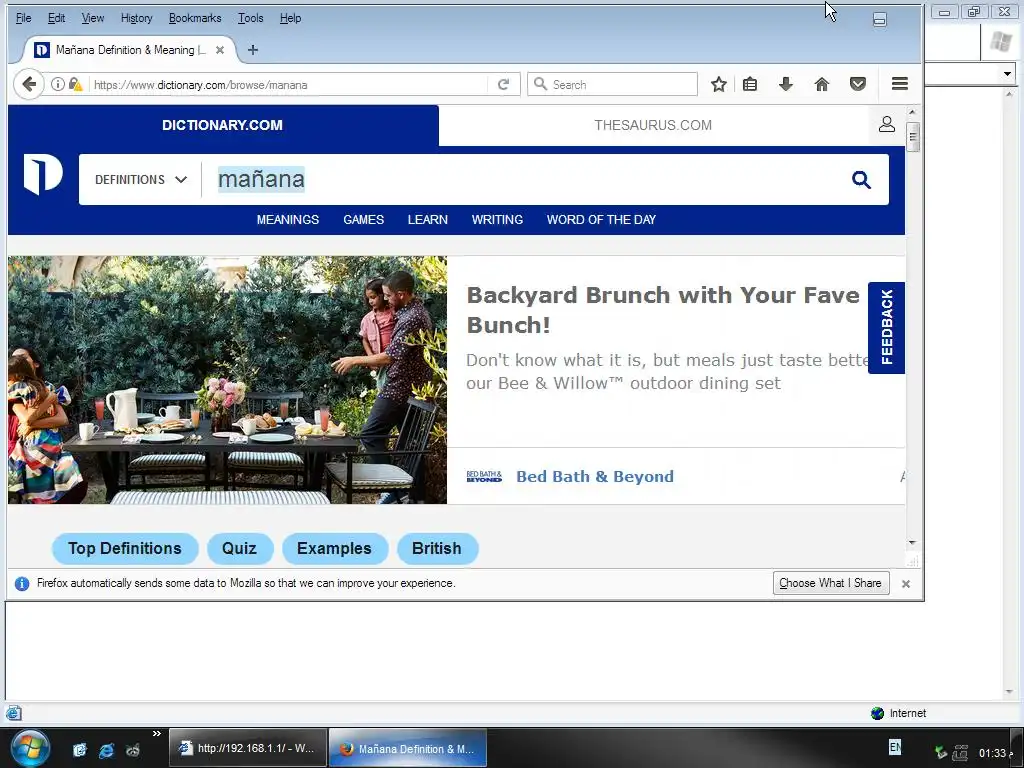Reload the page with refresh icon
The image size is (1024, 768).
(x=504, y=84)
